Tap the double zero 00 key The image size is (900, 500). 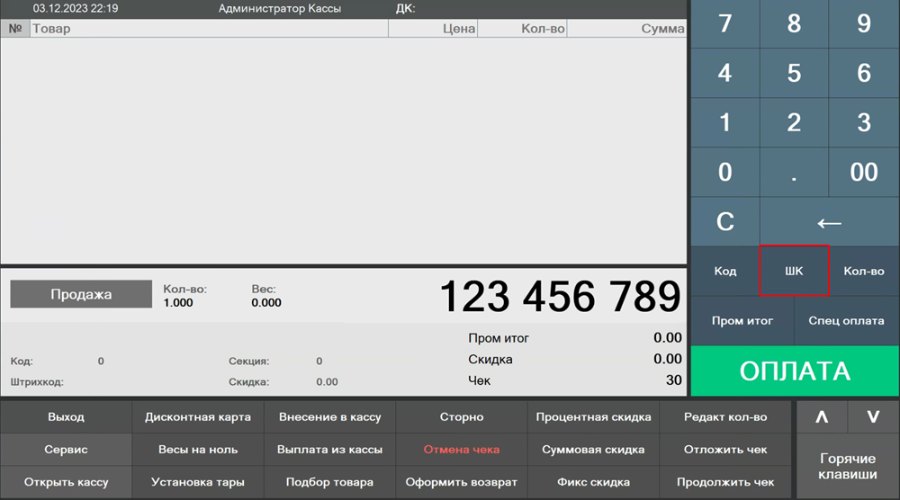[x=864, y=172]
